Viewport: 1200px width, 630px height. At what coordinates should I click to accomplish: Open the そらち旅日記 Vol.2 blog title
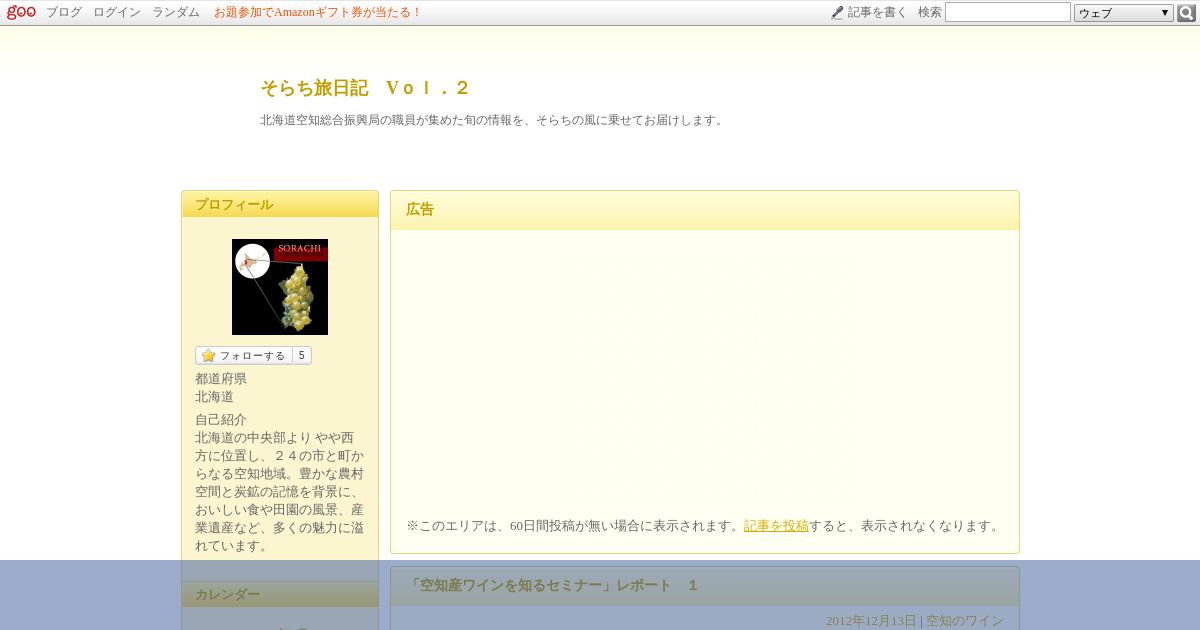[x=364, y=88]
